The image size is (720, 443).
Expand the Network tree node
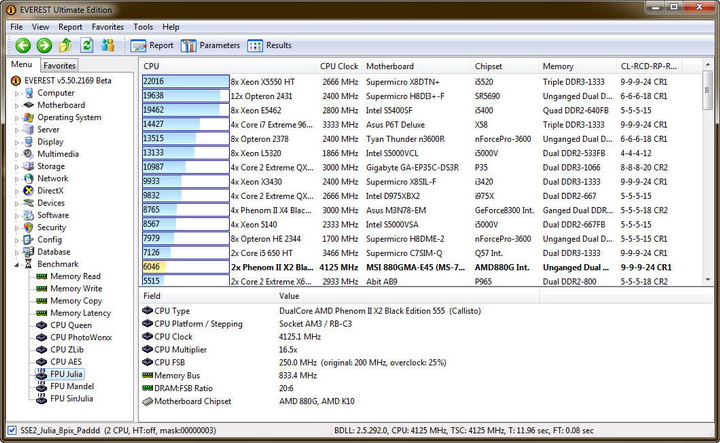point(17,179)
